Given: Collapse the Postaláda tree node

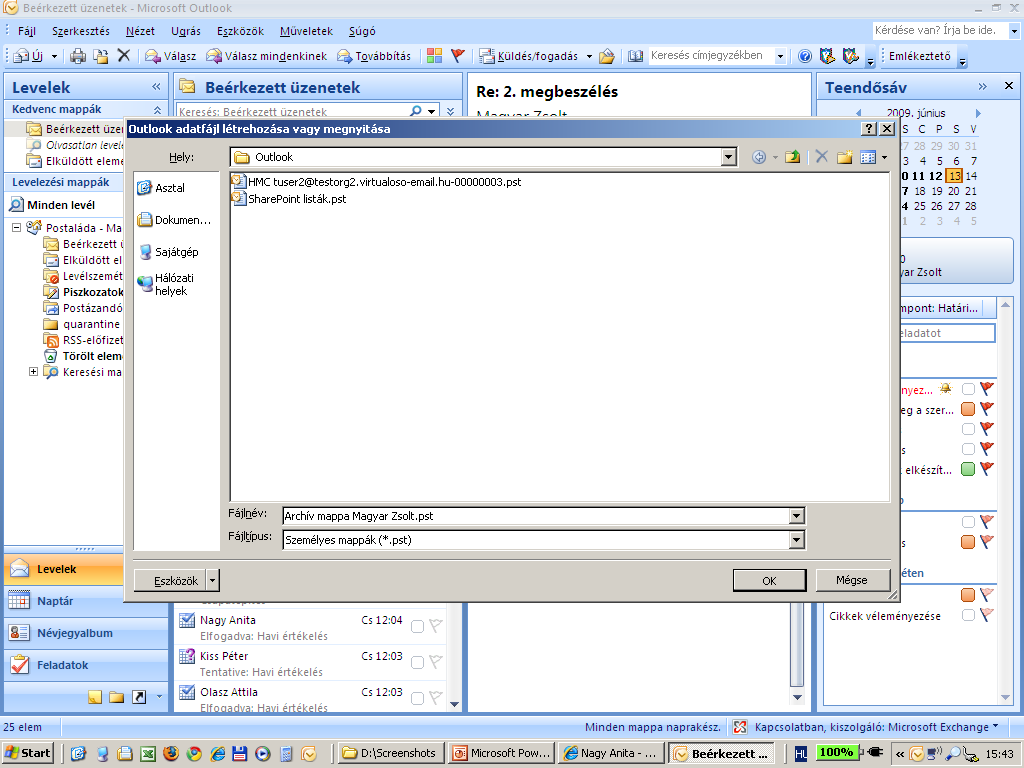Looking at the screenshot, I should (16, 227).
